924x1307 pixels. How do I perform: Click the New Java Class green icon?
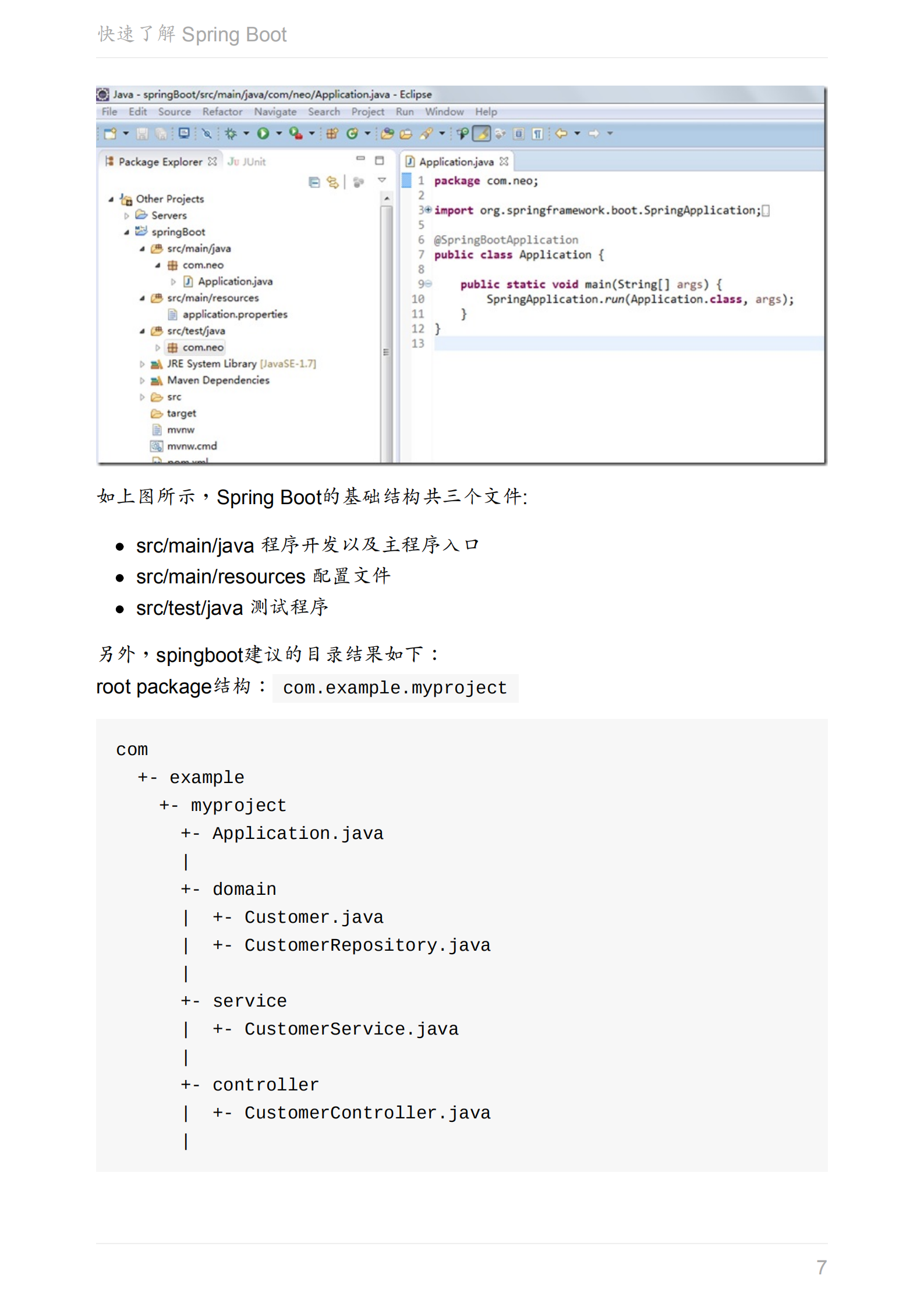coord(352,134)
